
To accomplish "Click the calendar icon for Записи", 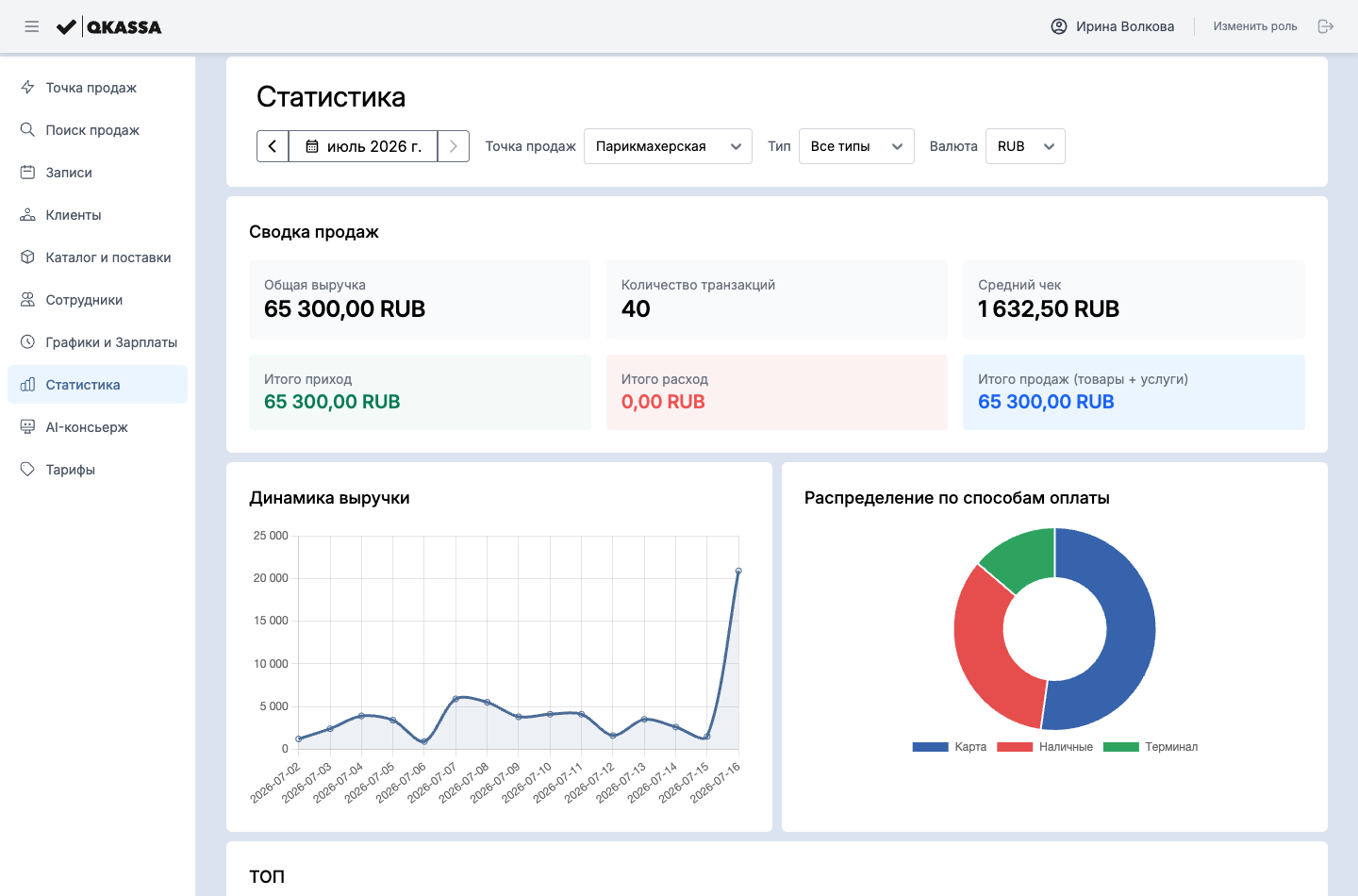I will click(27, 173).
